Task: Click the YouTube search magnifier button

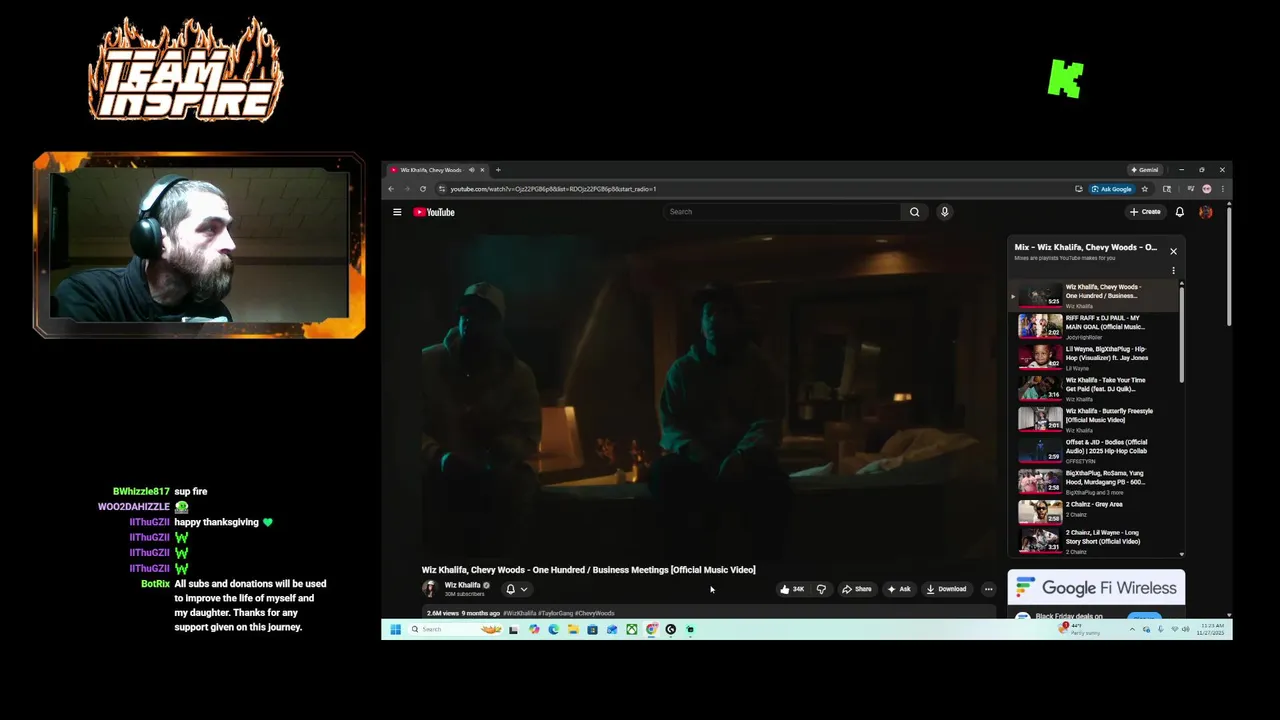Action: 914,212
